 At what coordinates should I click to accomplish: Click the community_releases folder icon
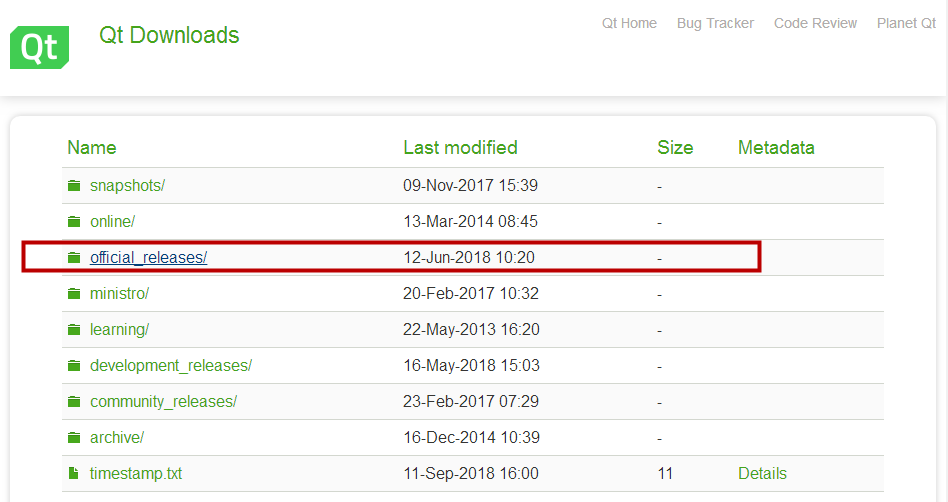74,402
